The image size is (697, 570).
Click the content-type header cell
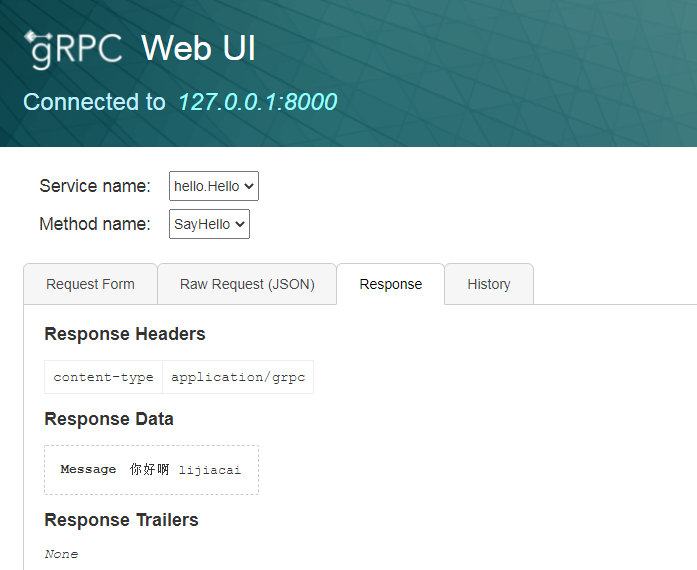pyautogui.click(x=104, y=377)
